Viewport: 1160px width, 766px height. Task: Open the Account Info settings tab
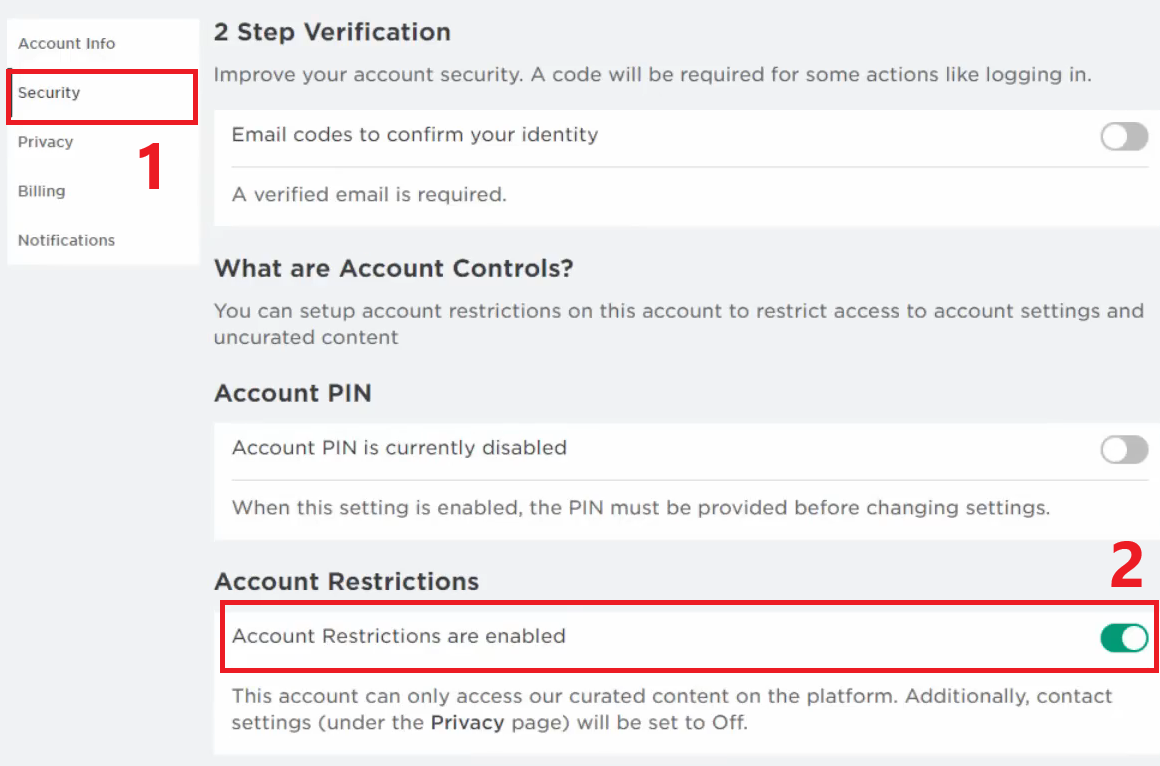[66, 44]
